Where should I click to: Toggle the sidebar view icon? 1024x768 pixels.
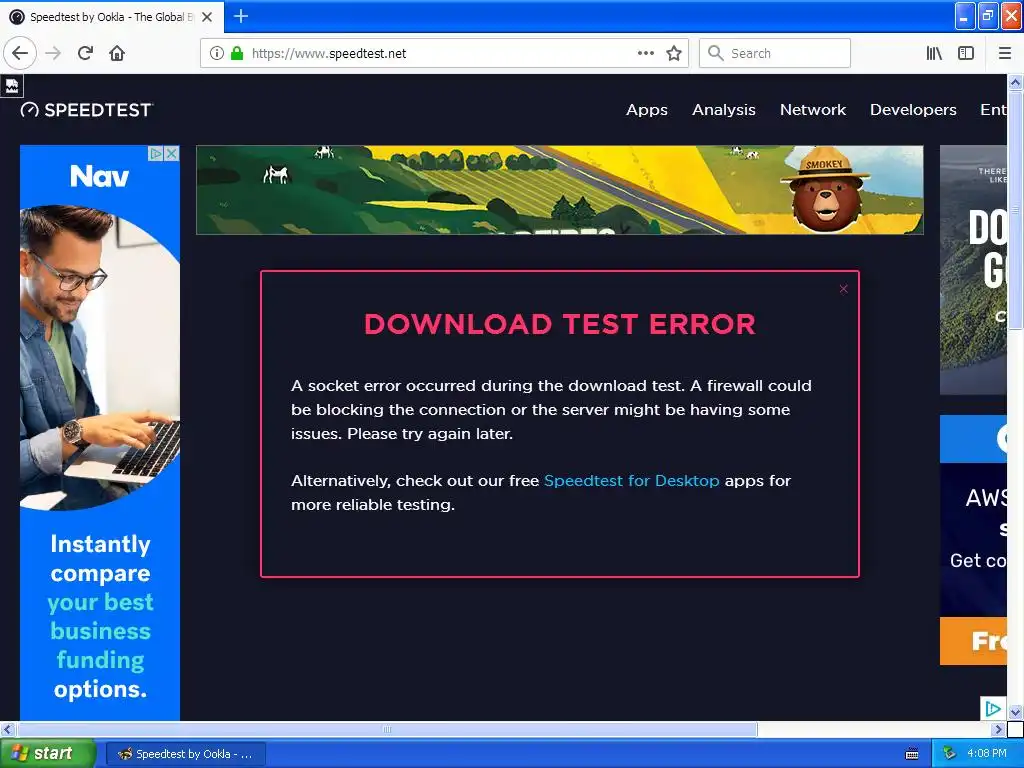(x=966, y=53)
